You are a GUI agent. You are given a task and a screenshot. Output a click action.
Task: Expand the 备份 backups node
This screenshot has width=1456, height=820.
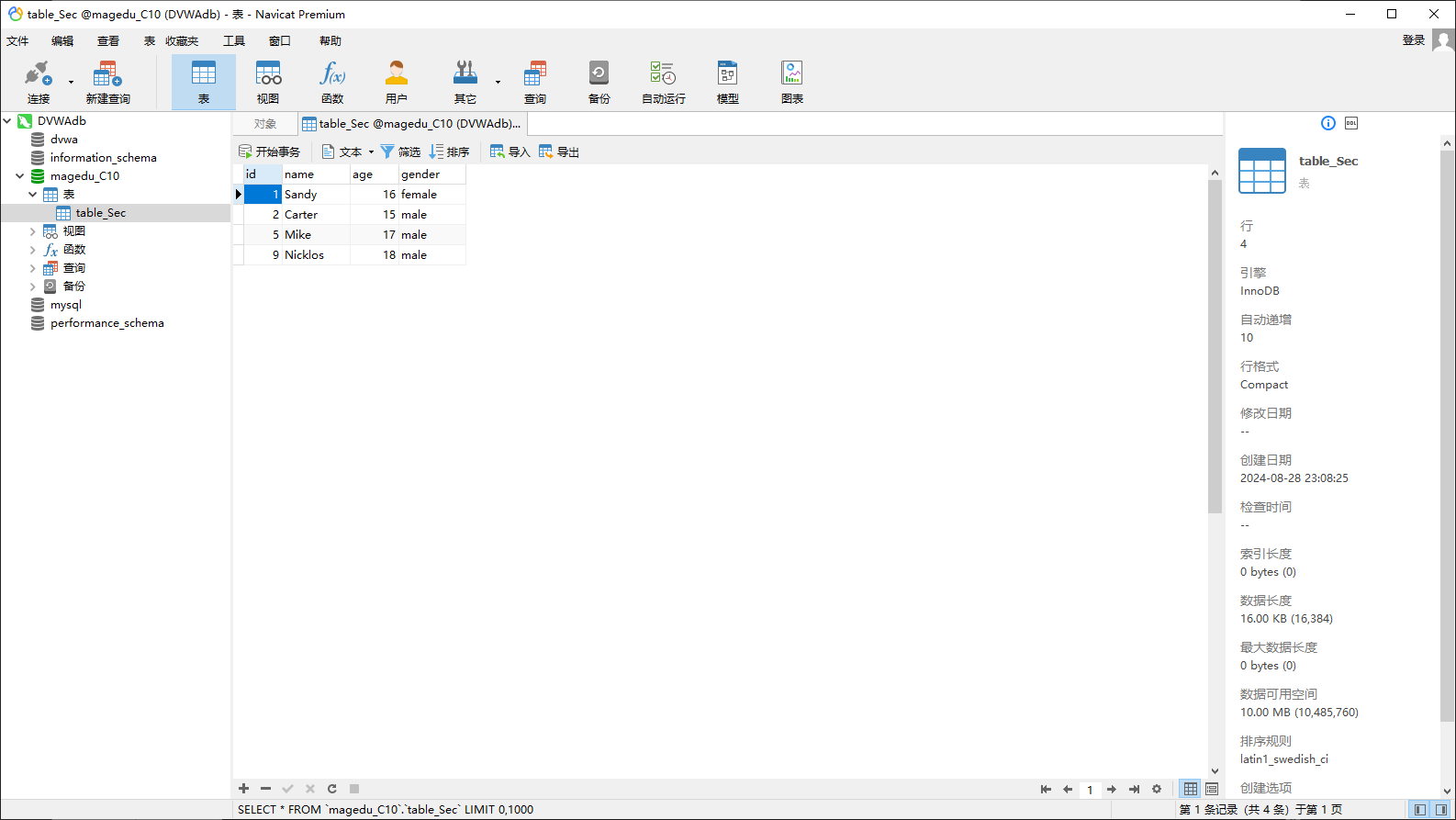[32, 286]
